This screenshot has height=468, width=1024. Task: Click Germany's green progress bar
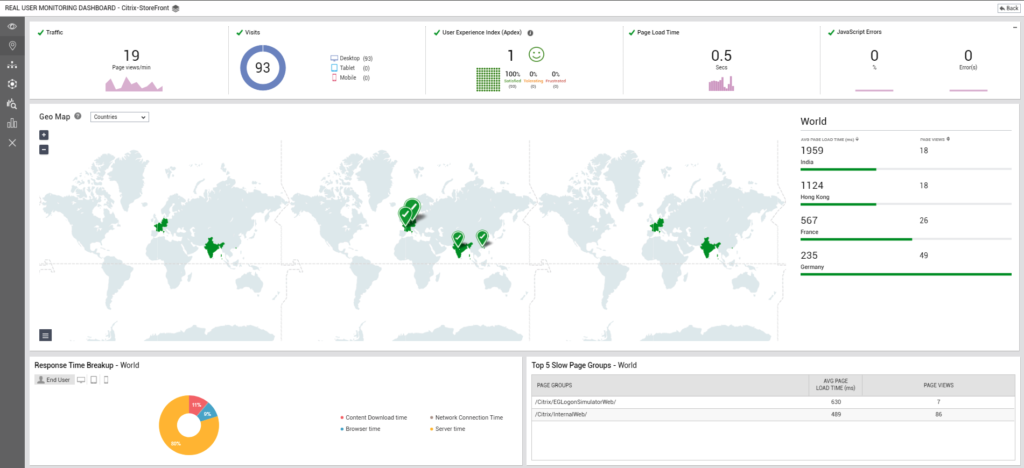pyautogui.click(x=906, y=274)
